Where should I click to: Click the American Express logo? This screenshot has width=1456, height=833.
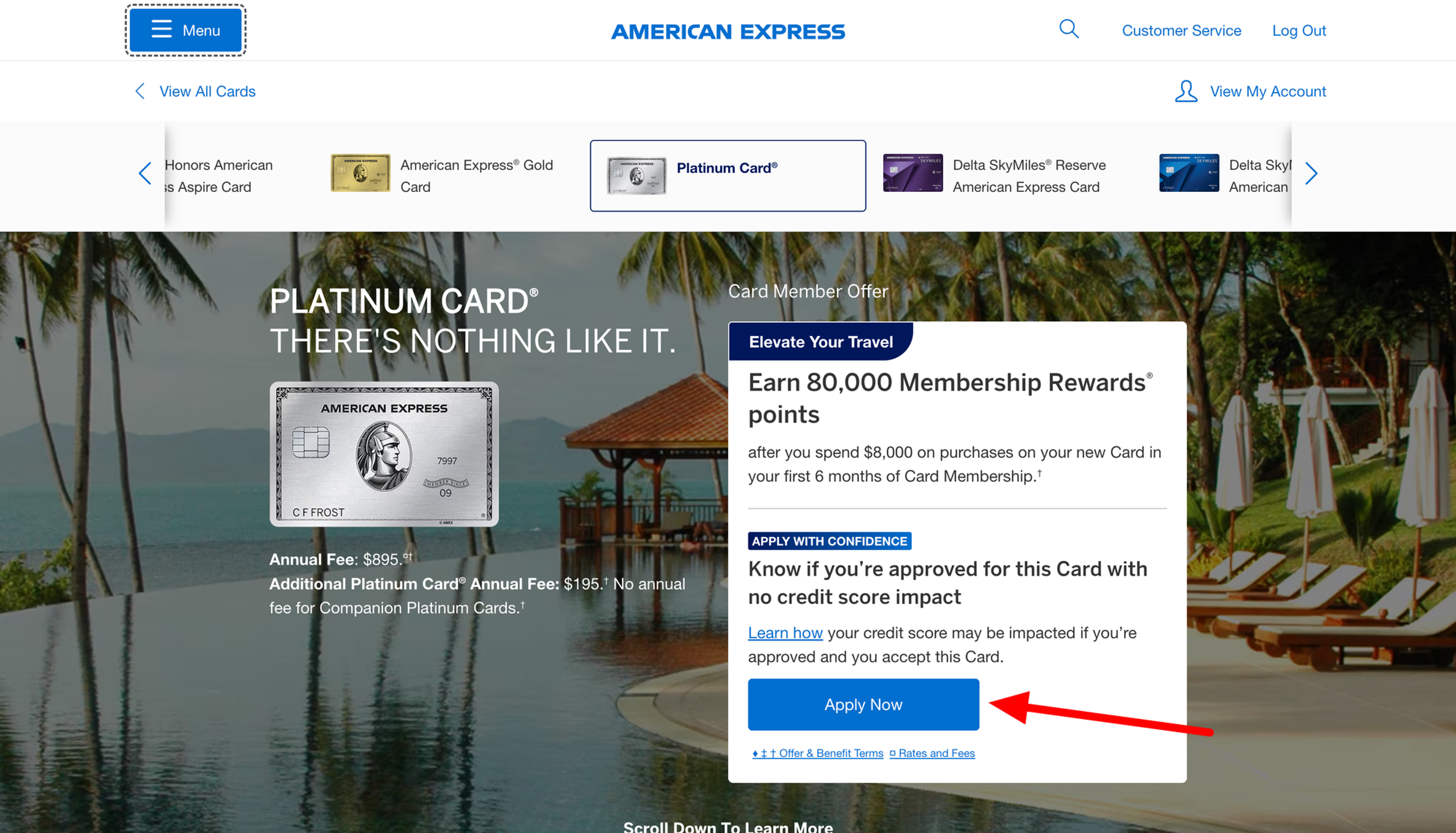click(727, 31)
